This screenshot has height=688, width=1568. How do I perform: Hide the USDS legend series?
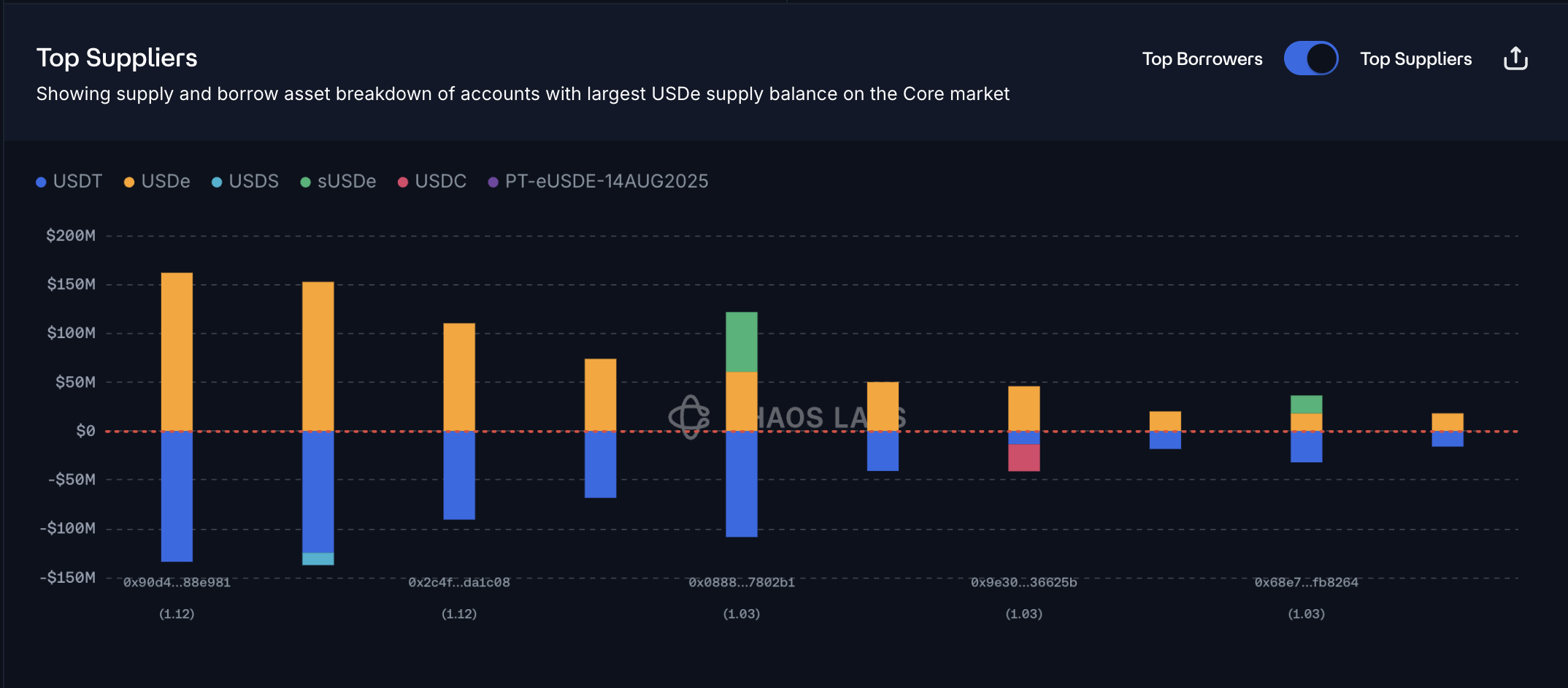pos(253,181)
